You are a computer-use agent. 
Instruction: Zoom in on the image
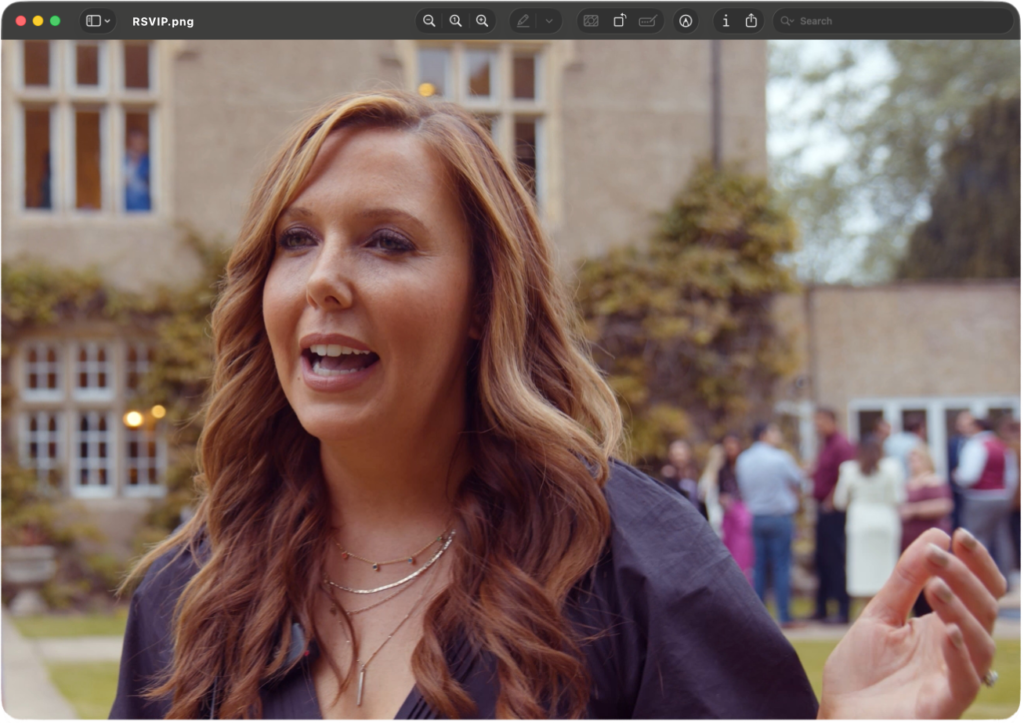coord(482,21)
